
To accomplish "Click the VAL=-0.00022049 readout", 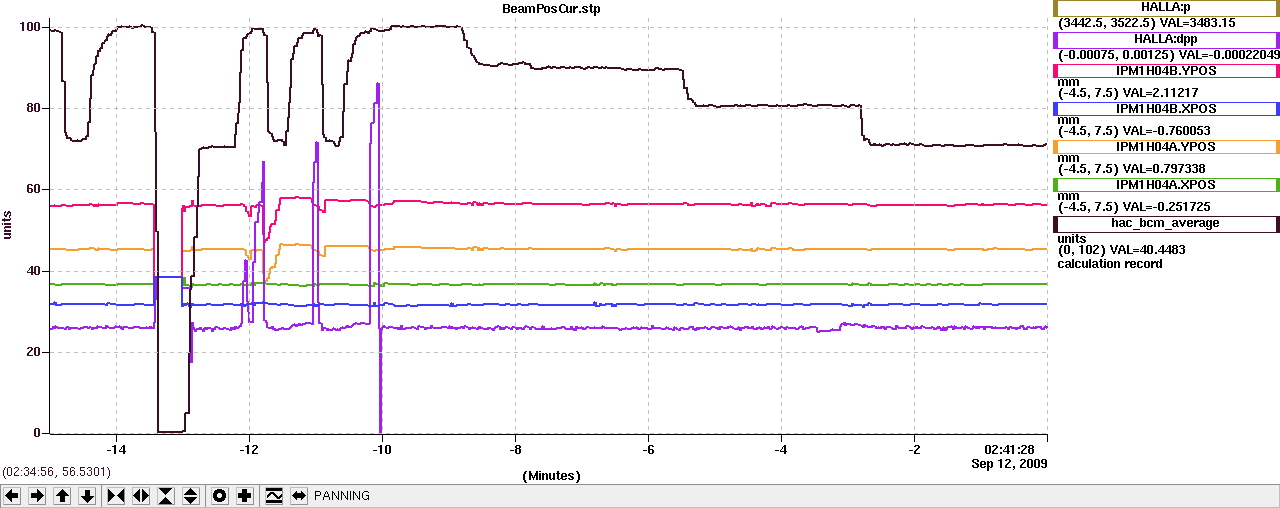I will pyautogui.click(x=1229, y=54).
